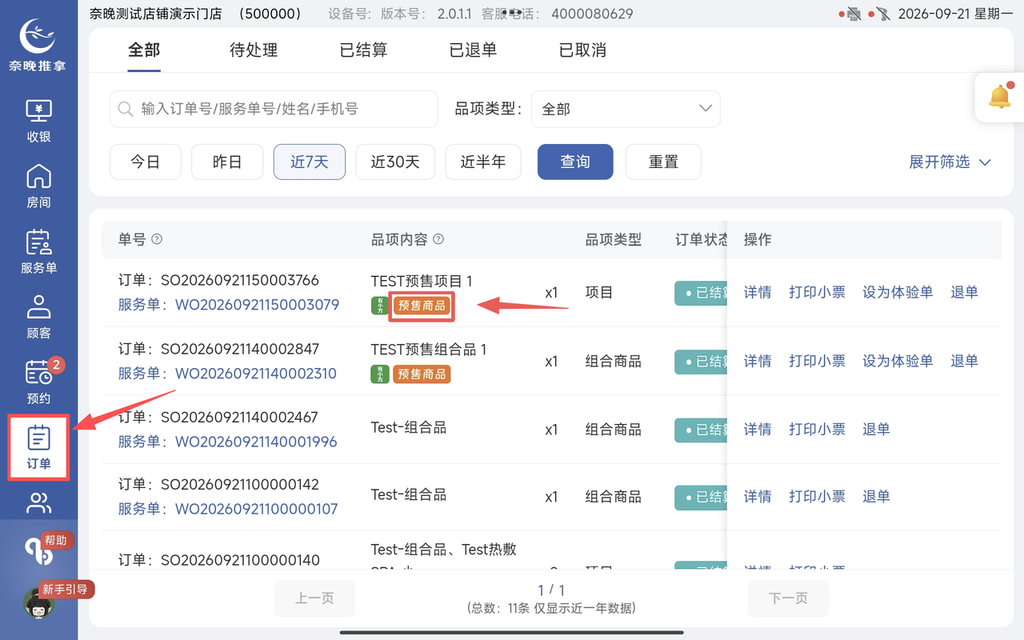The height and width of the screenshot is (640, 1024).
Task: Click the help icon next to 单号
Action: coord(157,239)
